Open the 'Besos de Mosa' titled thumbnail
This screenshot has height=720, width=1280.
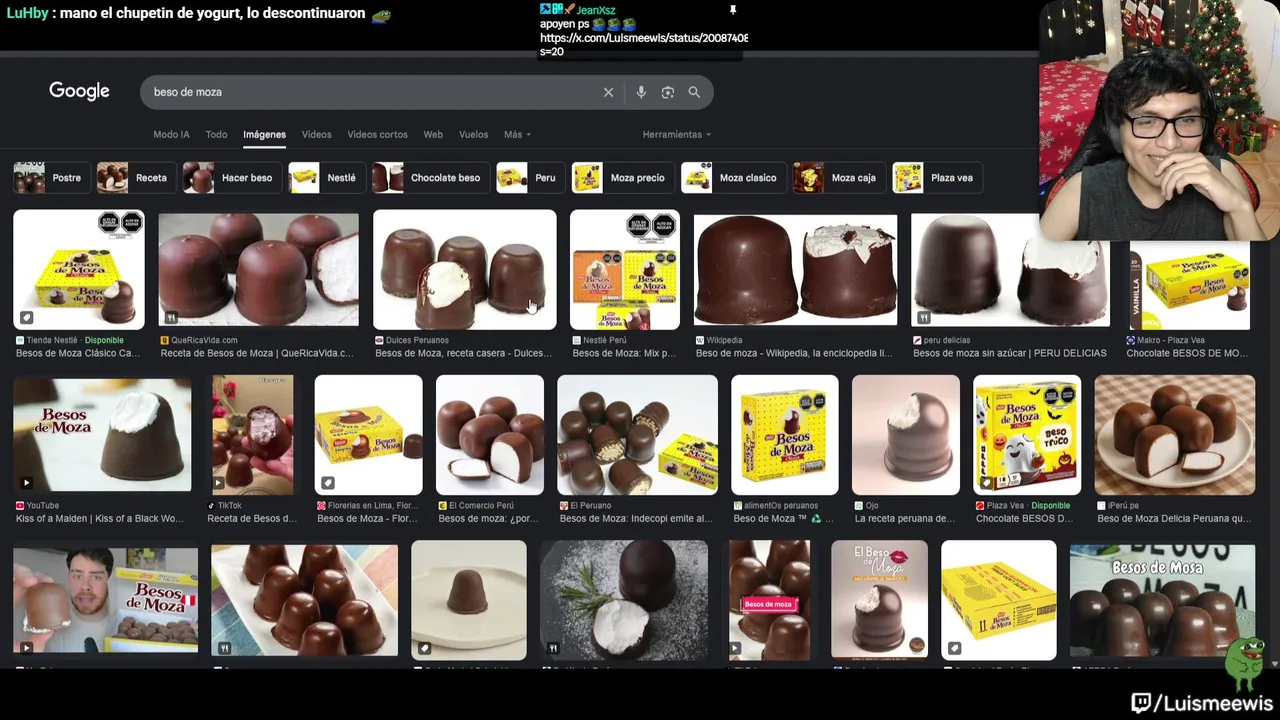click(x=1162, y=600)
